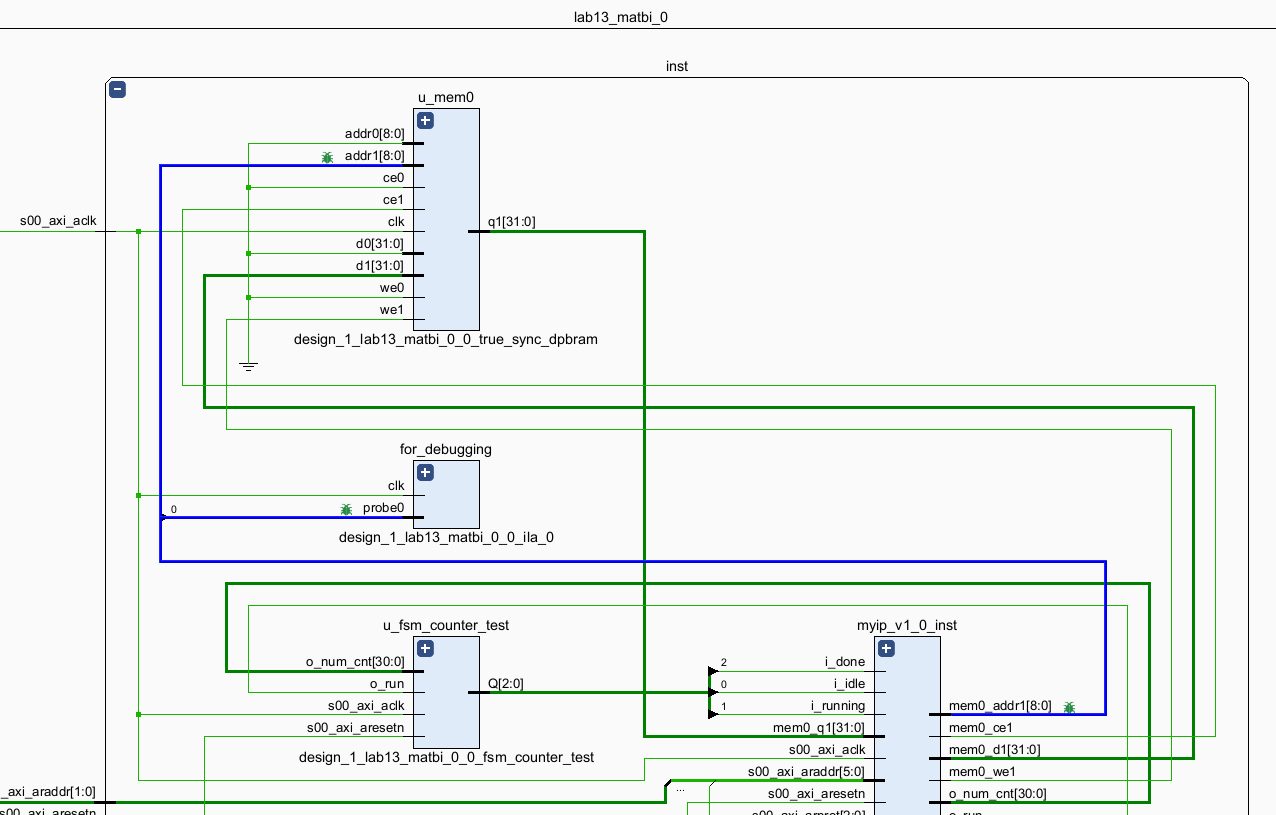The image size is (1276, 815).
Task: Select the i_running pin on myip_v1_0_inst
Action: (838, 706)
